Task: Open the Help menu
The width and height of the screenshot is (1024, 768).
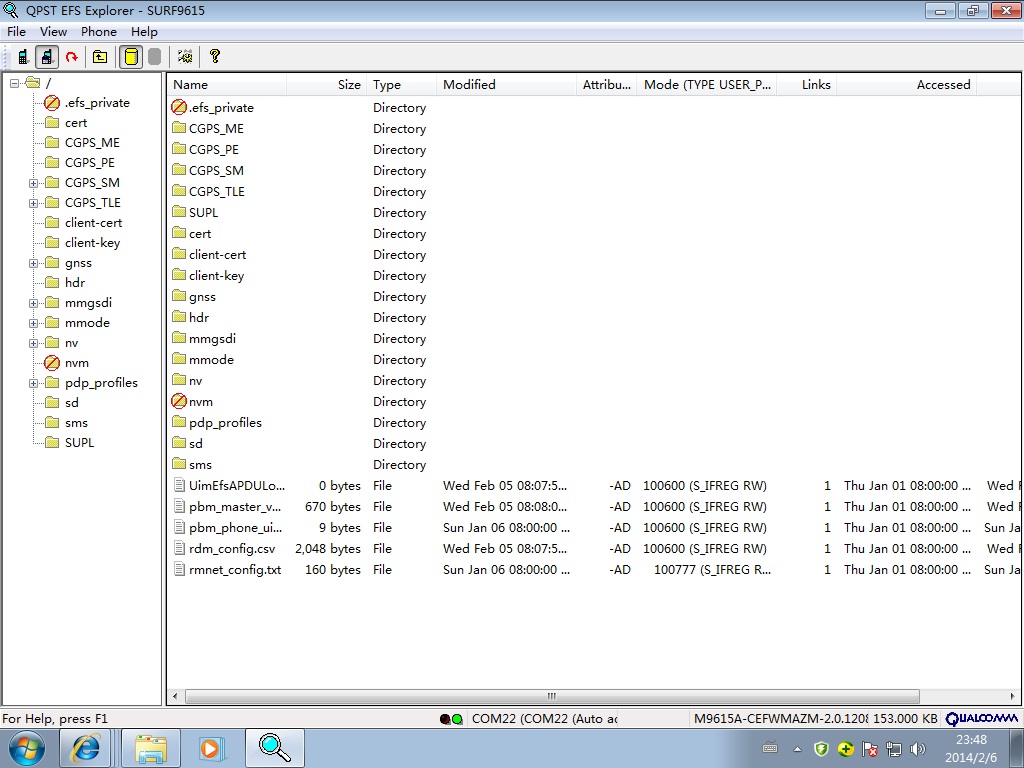Action: (x=144, y=32)
